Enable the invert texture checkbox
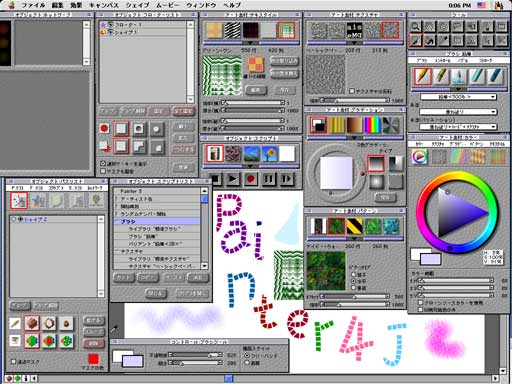The image size is (512, 384). point(351,91)
